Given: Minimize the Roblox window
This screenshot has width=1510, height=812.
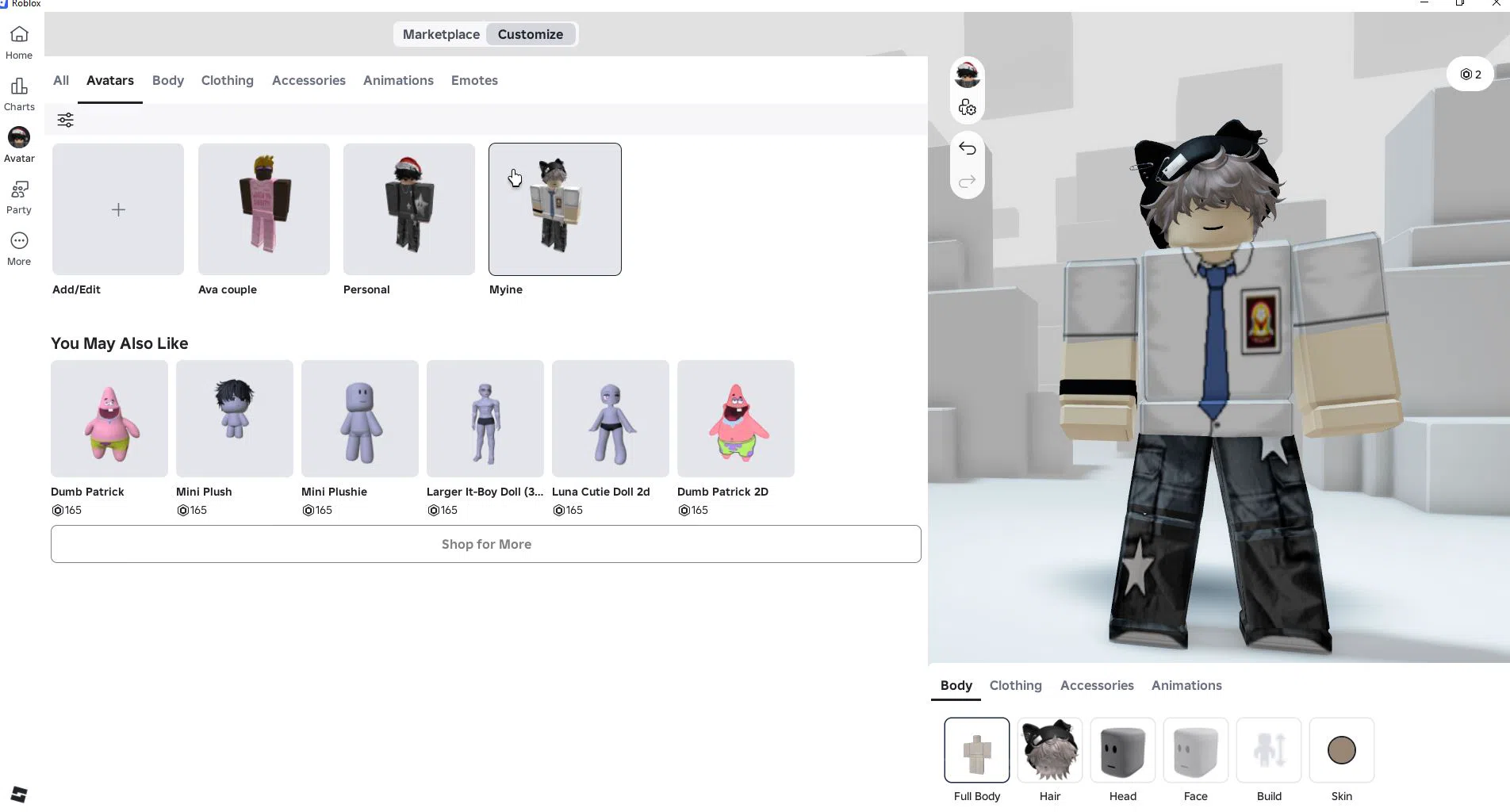Looking at the screenshot, I should coord(1424,3).
